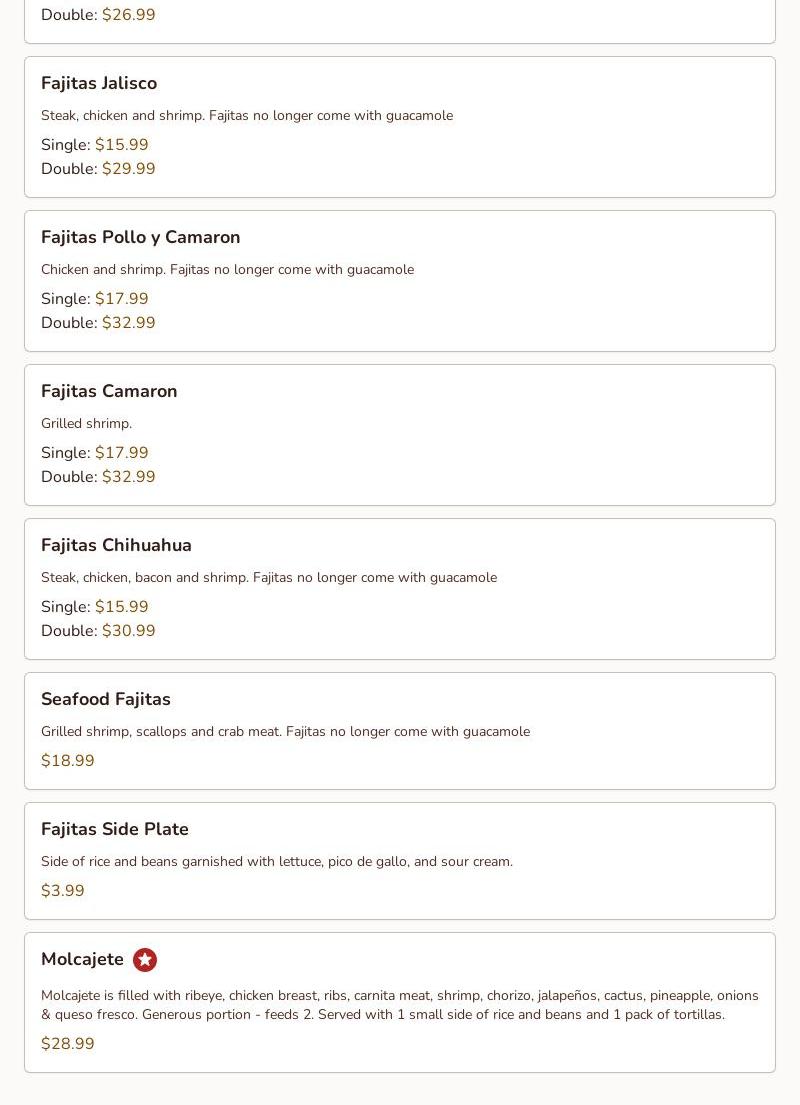
Task: Click the Side Plate $3.99 price
Action: [63, 890]
